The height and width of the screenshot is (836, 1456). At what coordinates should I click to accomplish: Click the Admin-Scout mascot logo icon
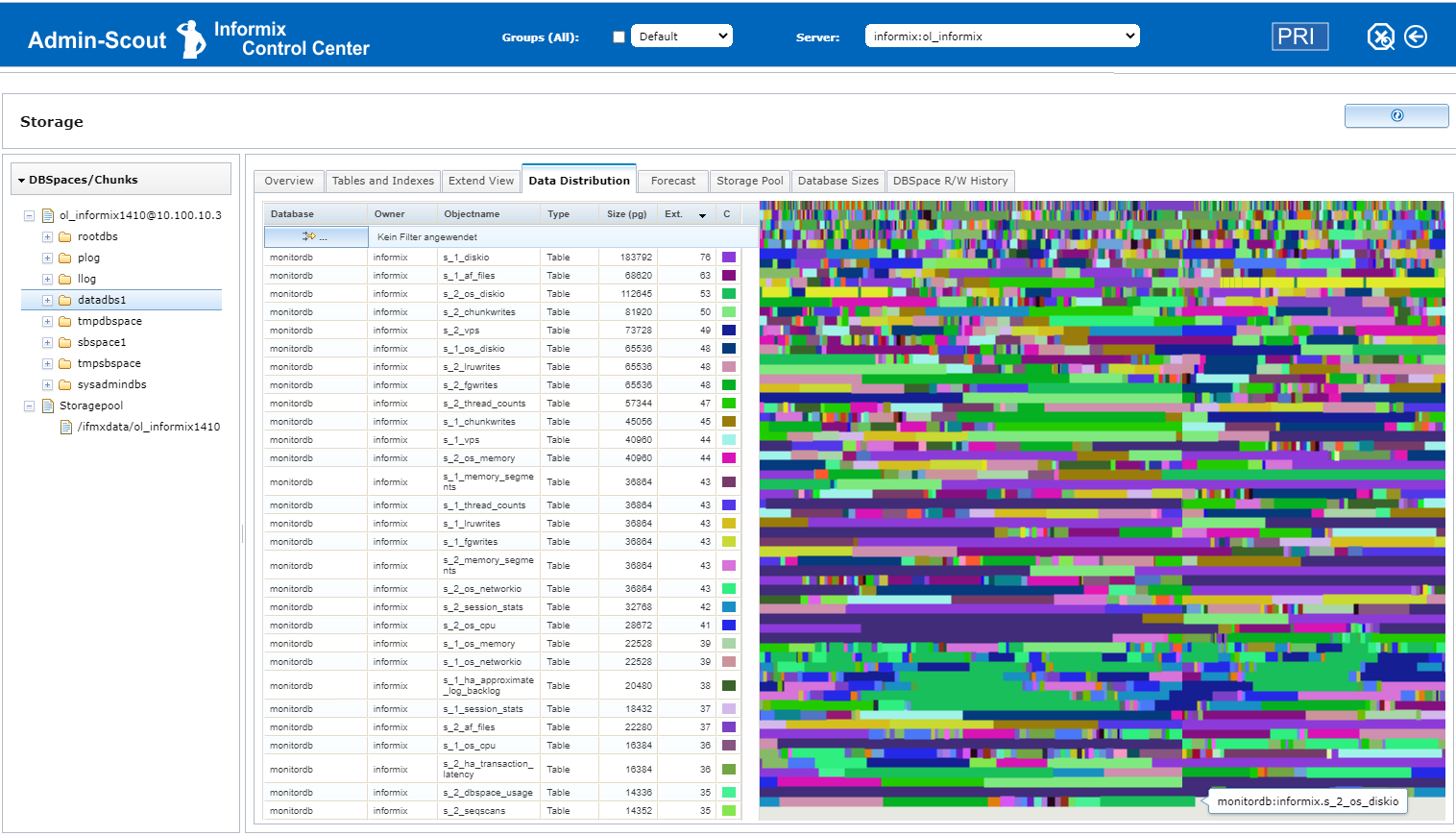(192, 38)
